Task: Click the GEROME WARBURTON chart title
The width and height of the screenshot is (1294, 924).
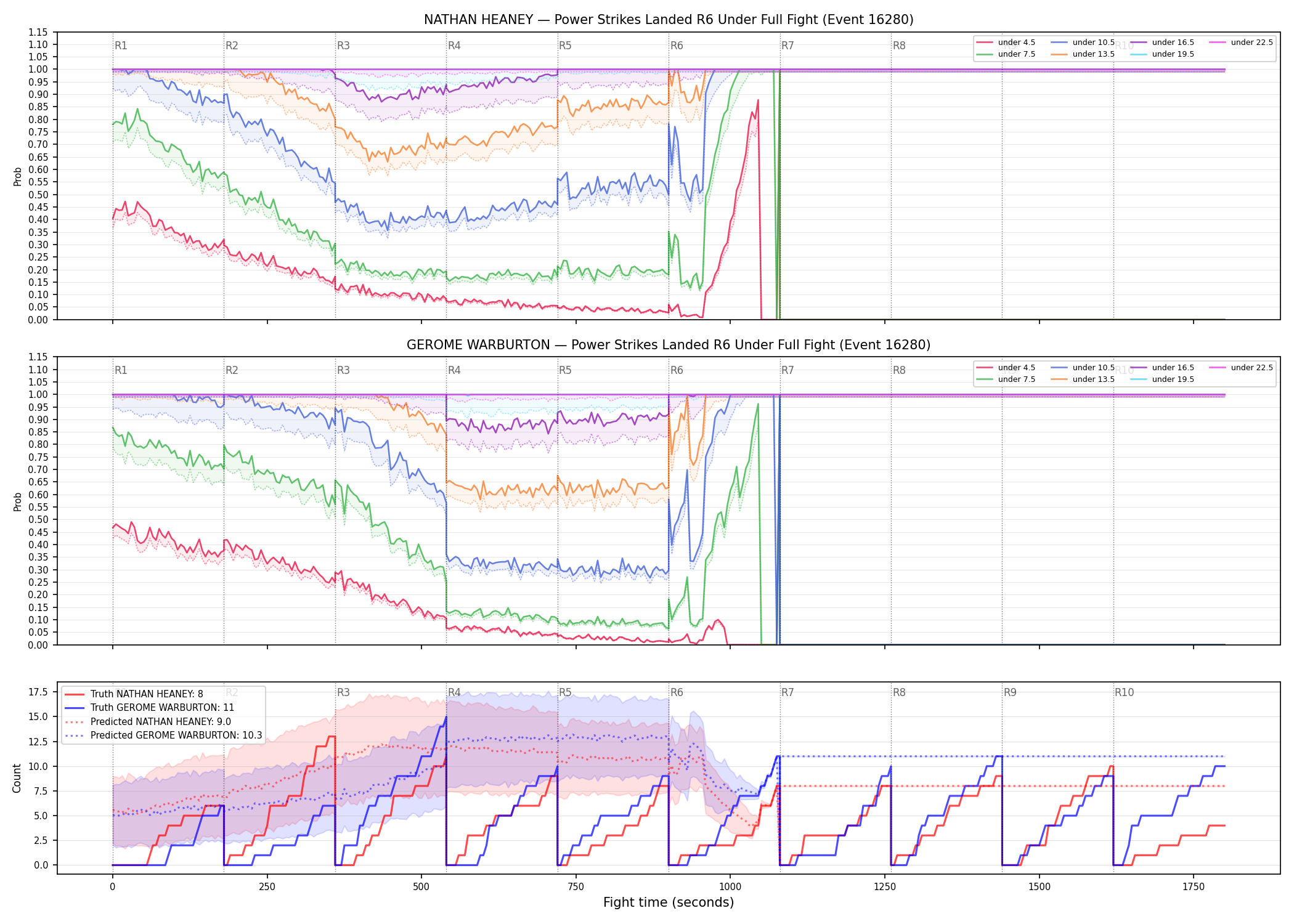Action: click(x=669, y=345)
